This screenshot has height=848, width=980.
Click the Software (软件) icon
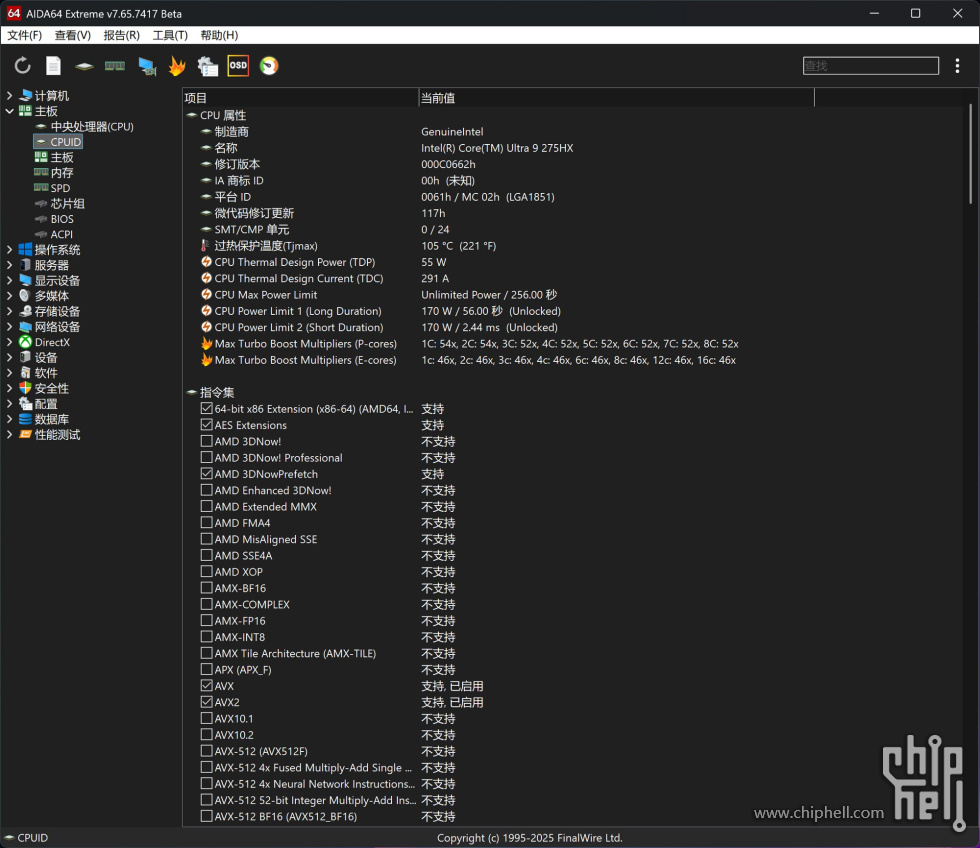pyautogui.click(x=26, y=372)
